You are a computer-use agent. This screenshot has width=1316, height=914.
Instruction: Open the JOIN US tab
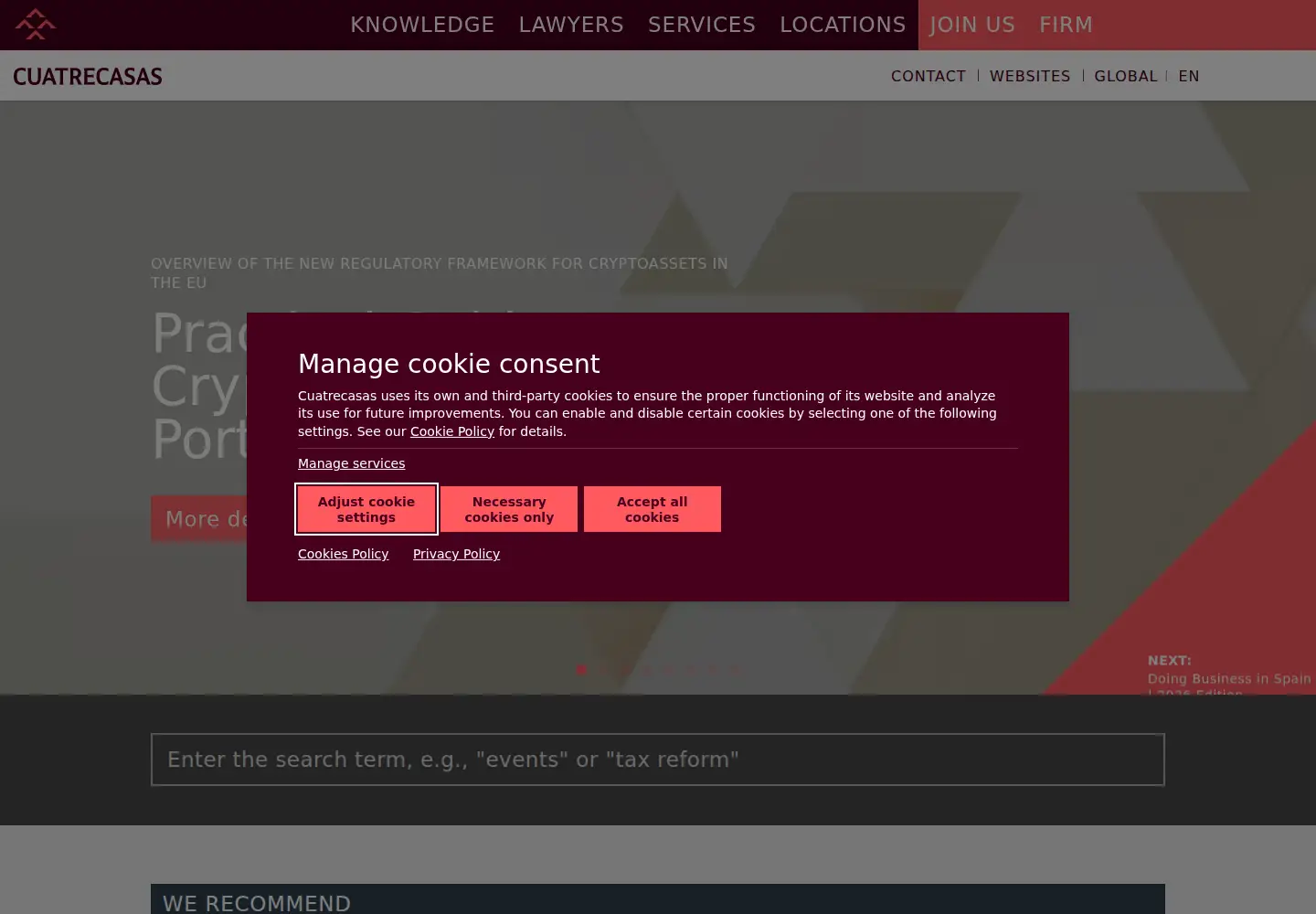tap(972, 25)
